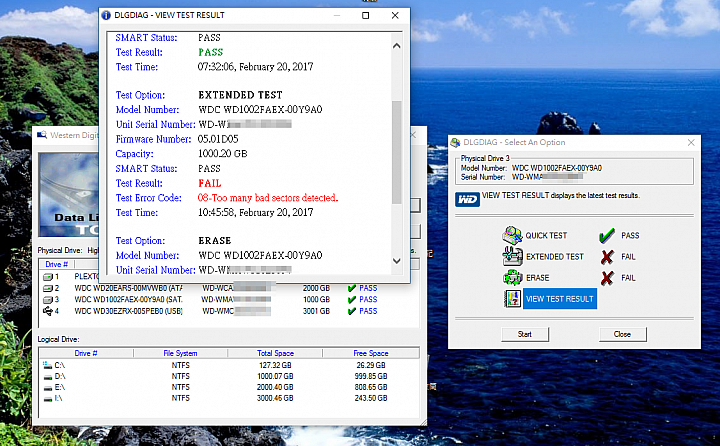Click the E:\ logical drive icon
This screenshot has width=720, height=446.
(47, 388)
